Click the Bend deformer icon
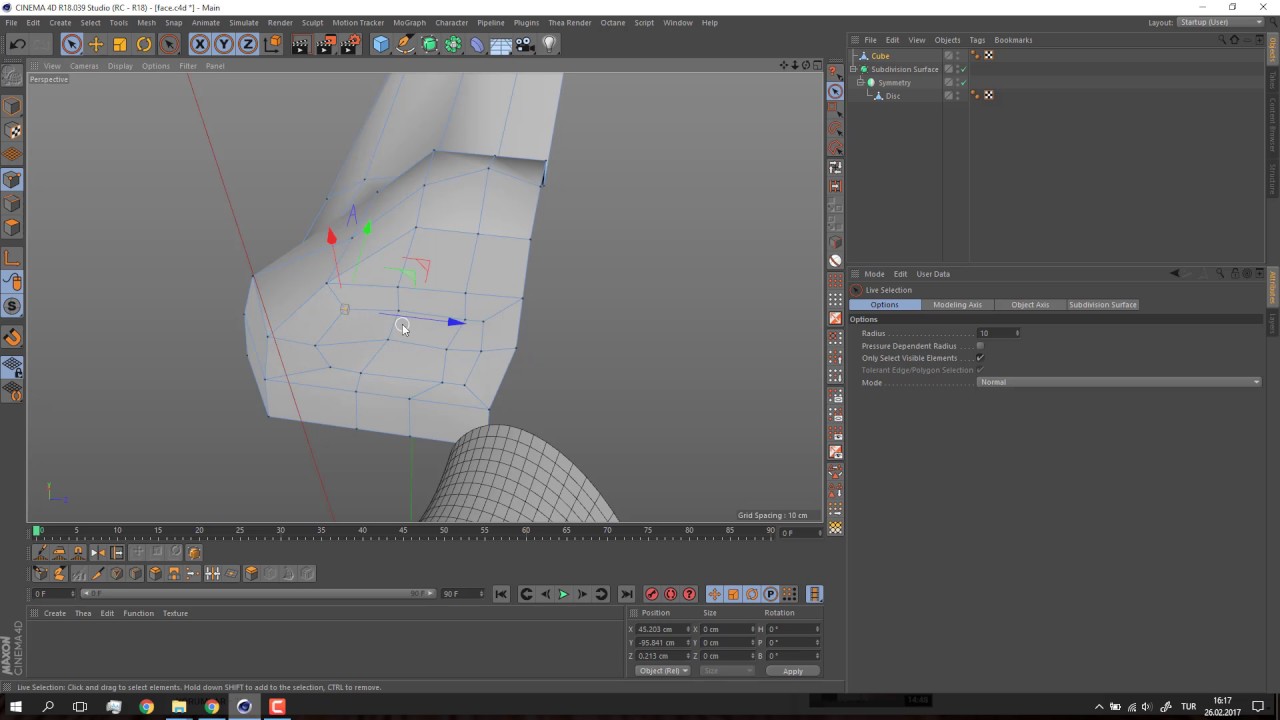This screenshot has height=720, width=1280. tap(477, 44)
